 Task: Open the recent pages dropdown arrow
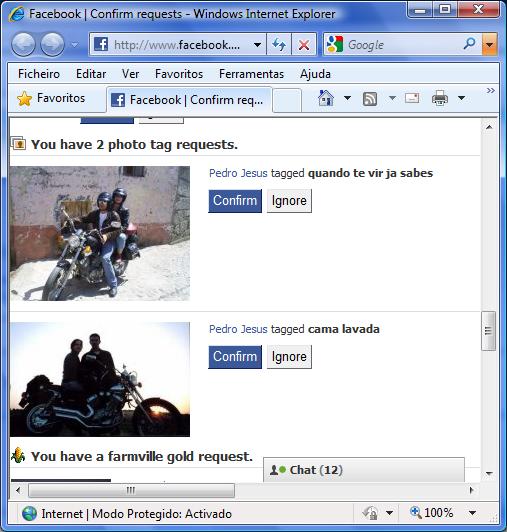[x=74, y=45]
